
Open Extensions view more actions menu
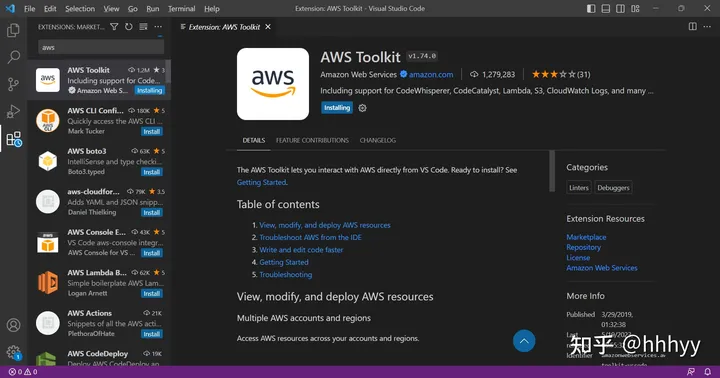coord(158,27)
